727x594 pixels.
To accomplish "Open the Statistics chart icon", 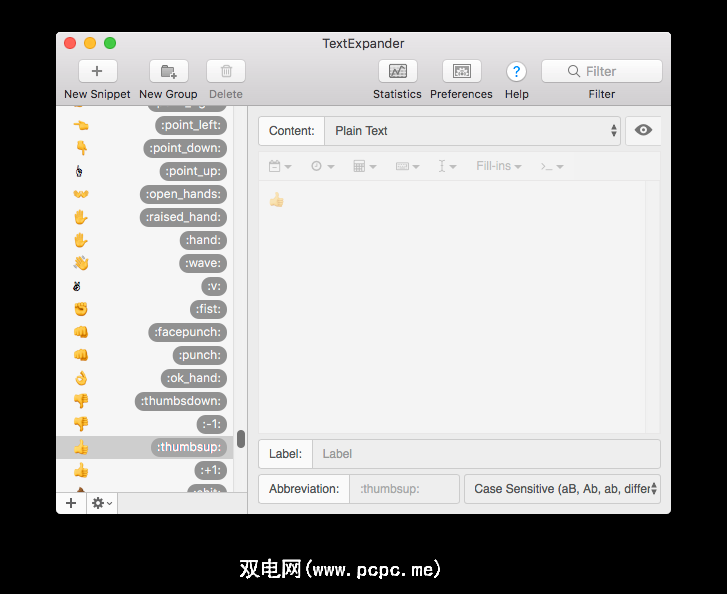I will (x=398, y=71).
